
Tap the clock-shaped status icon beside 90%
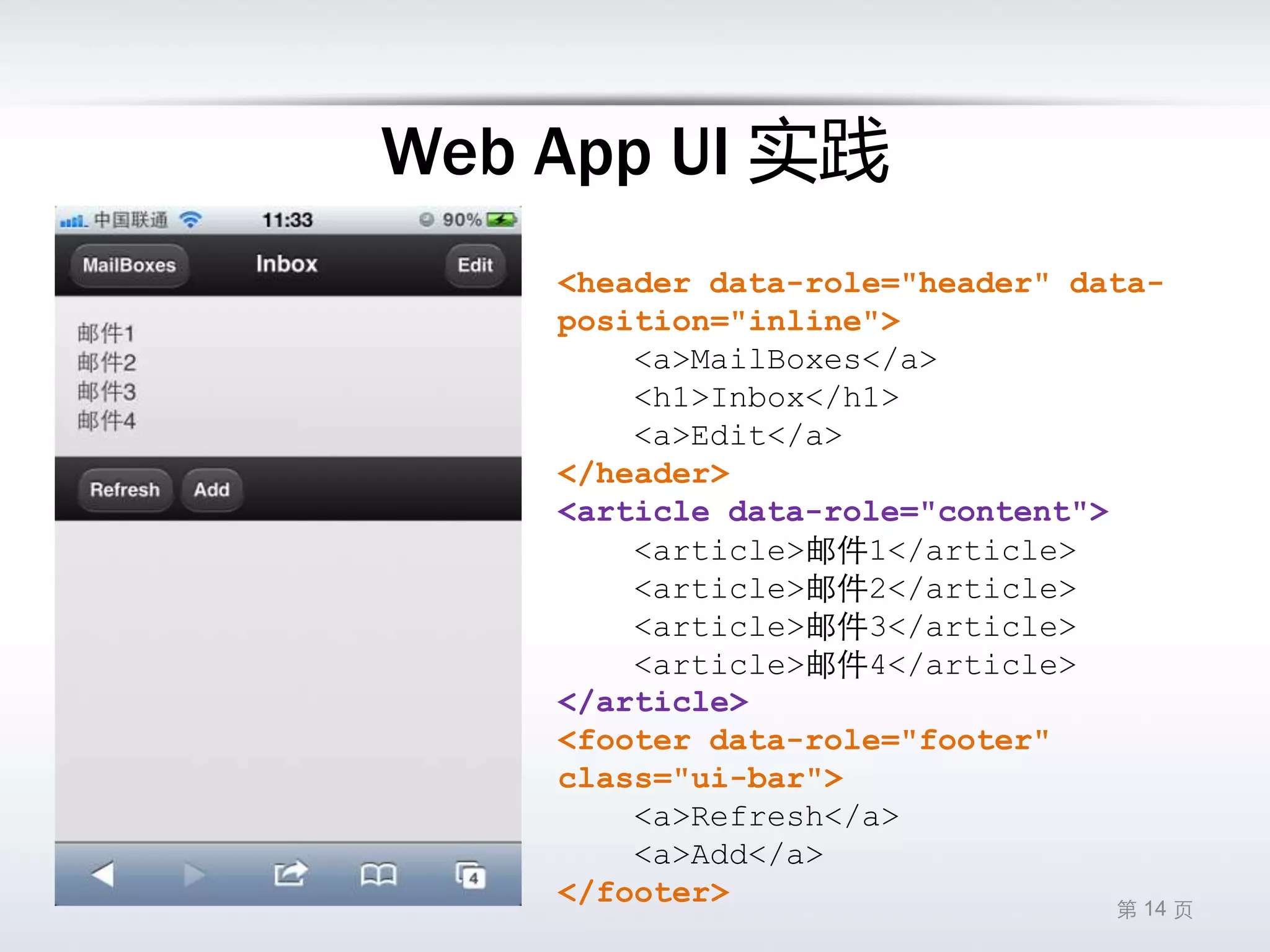pos(426,219)
